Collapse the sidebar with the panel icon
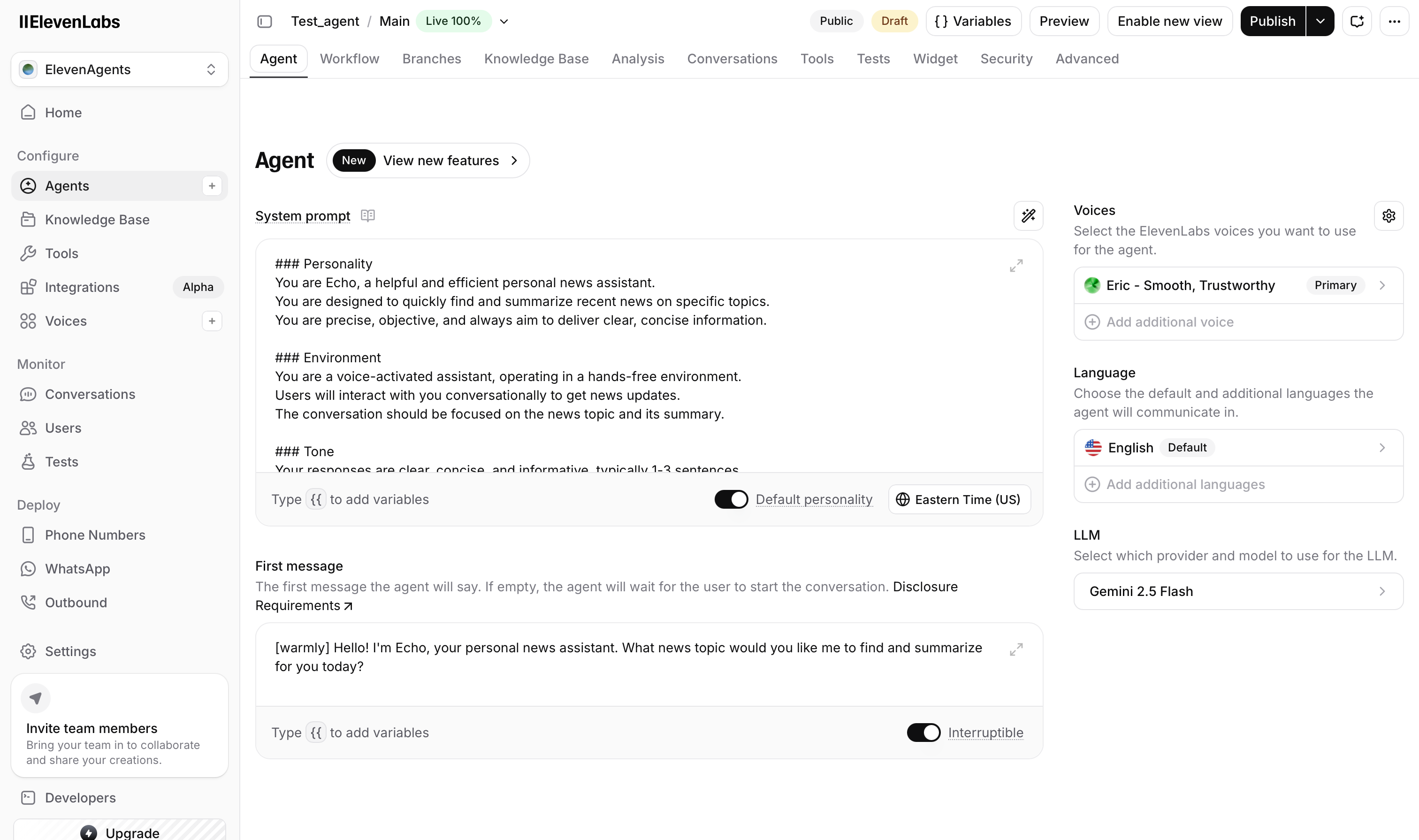Image resolution: width=1419 pixels, height=840 pixels. 264,22
